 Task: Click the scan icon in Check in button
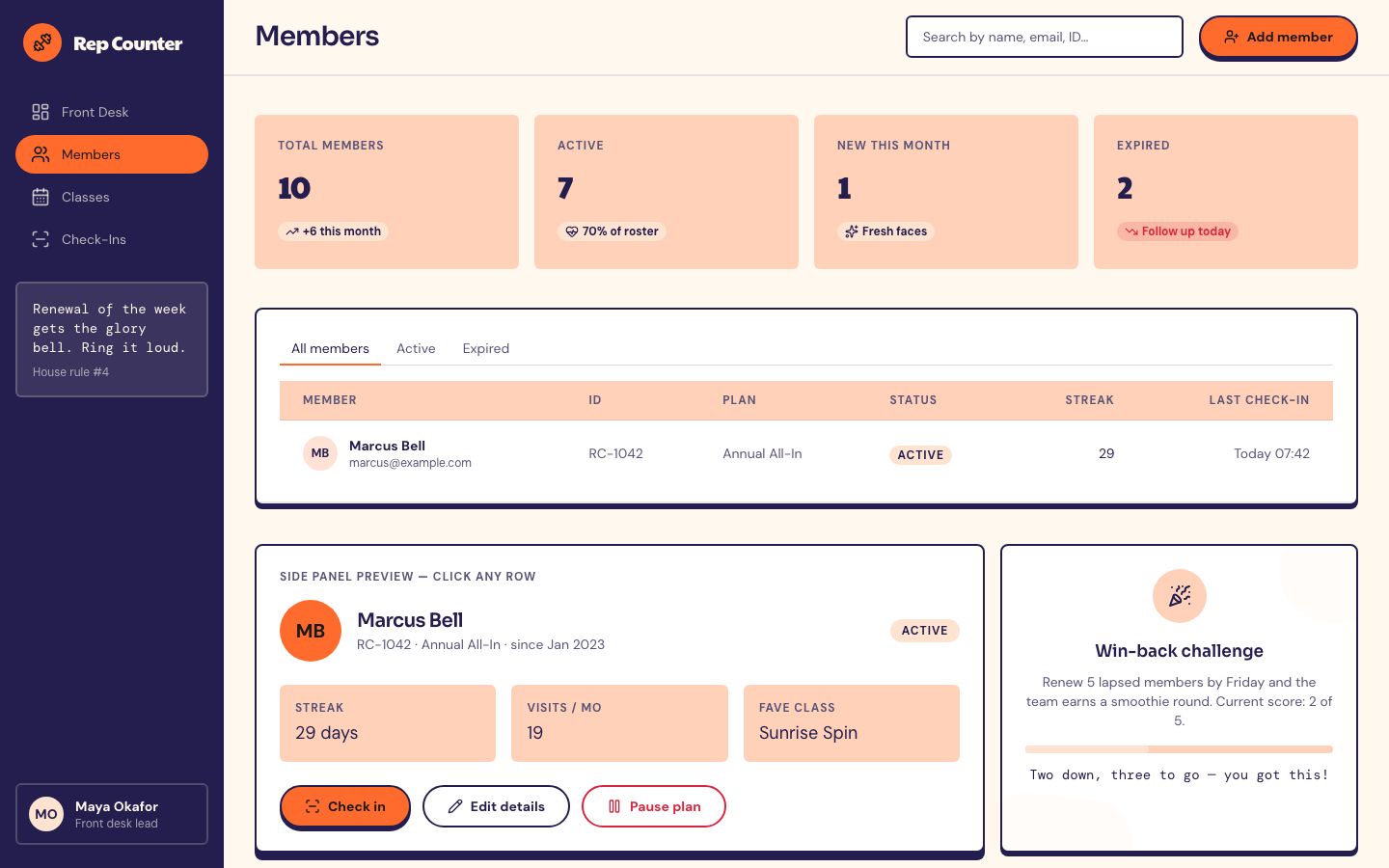[313, 806]
